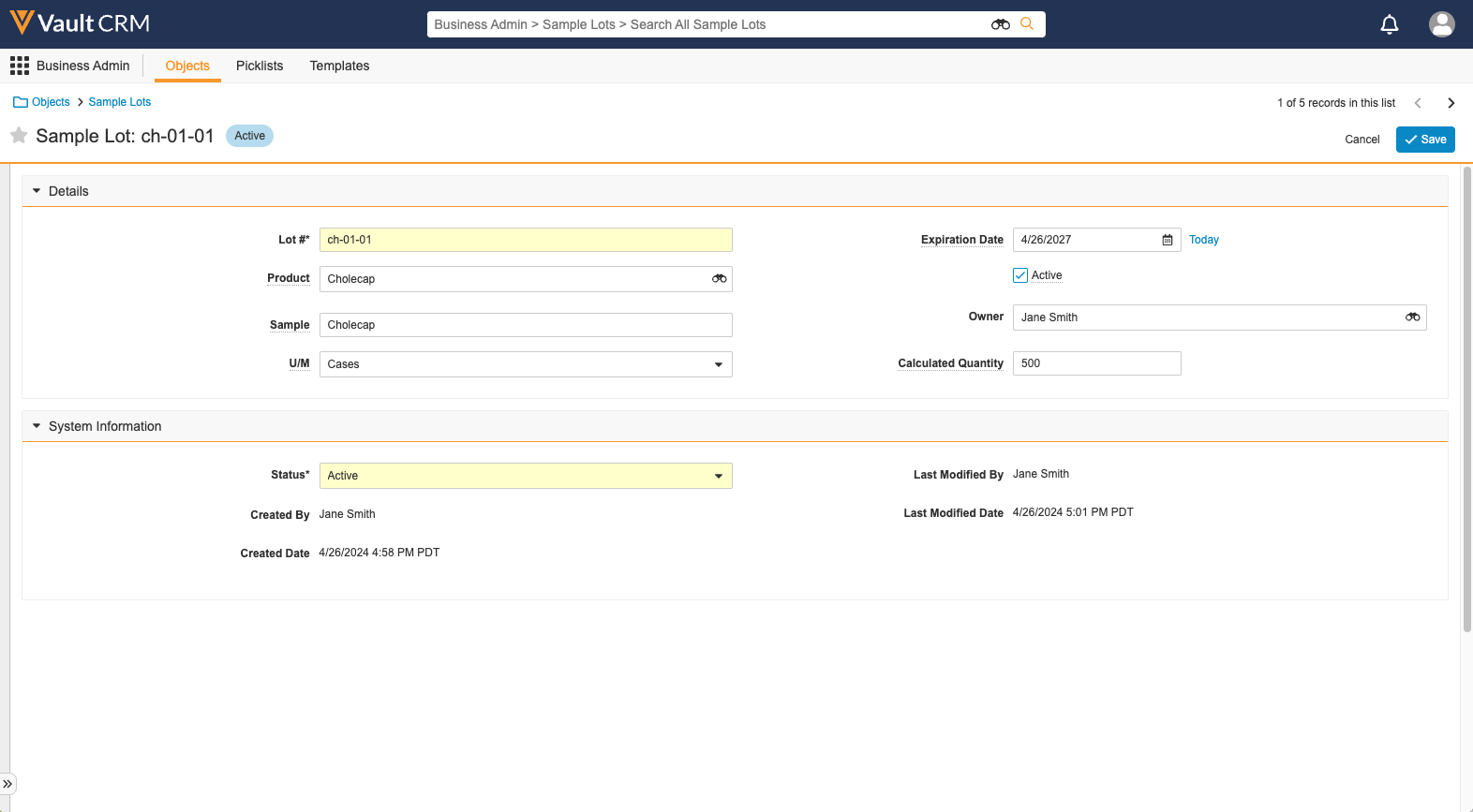Click the Save button
Screen dimensions: 1473x812
click(x=1425, y=140)
